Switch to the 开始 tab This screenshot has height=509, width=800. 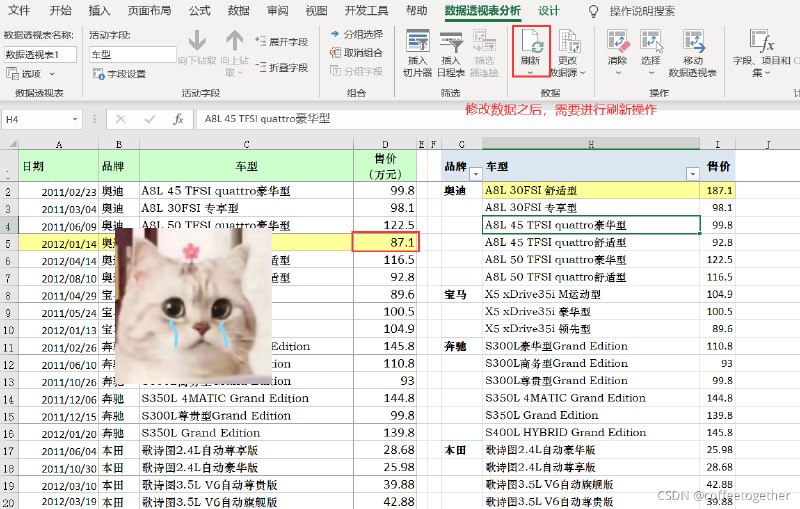(61, 11)
